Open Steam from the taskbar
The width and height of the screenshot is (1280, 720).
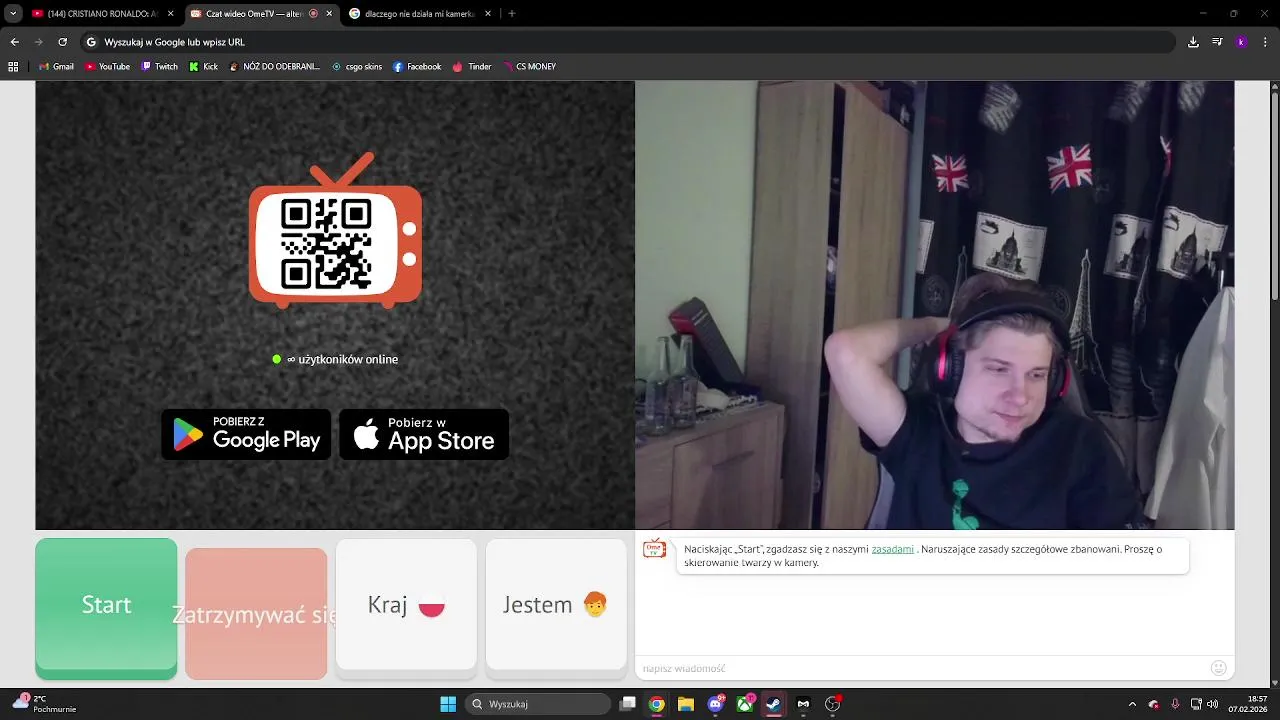(x=774, y=704)
